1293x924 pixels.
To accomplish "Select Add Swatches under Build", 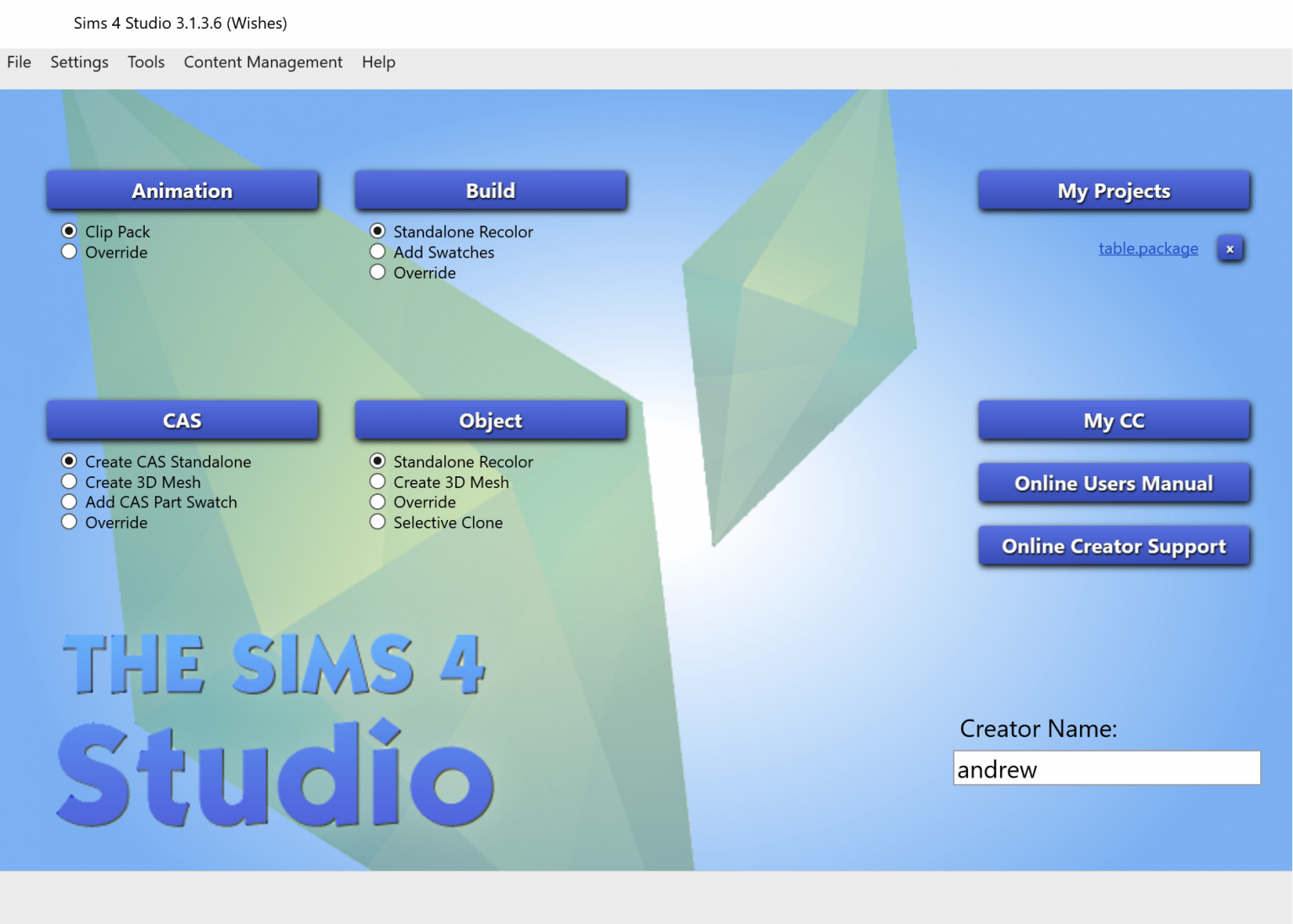I will pyautogui.click(x=377, y=251).
